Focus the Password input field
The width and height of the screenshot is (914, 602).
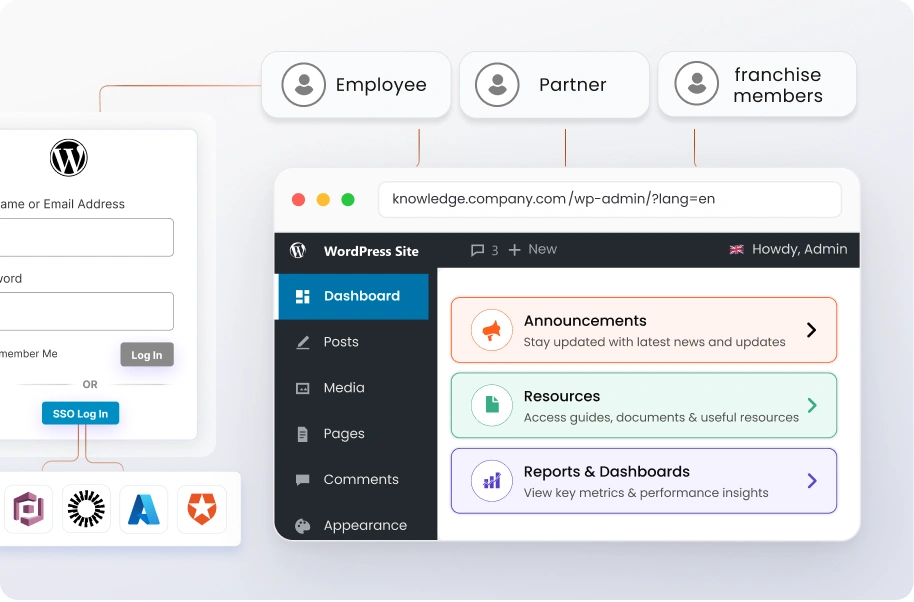[x=86, y=311]
